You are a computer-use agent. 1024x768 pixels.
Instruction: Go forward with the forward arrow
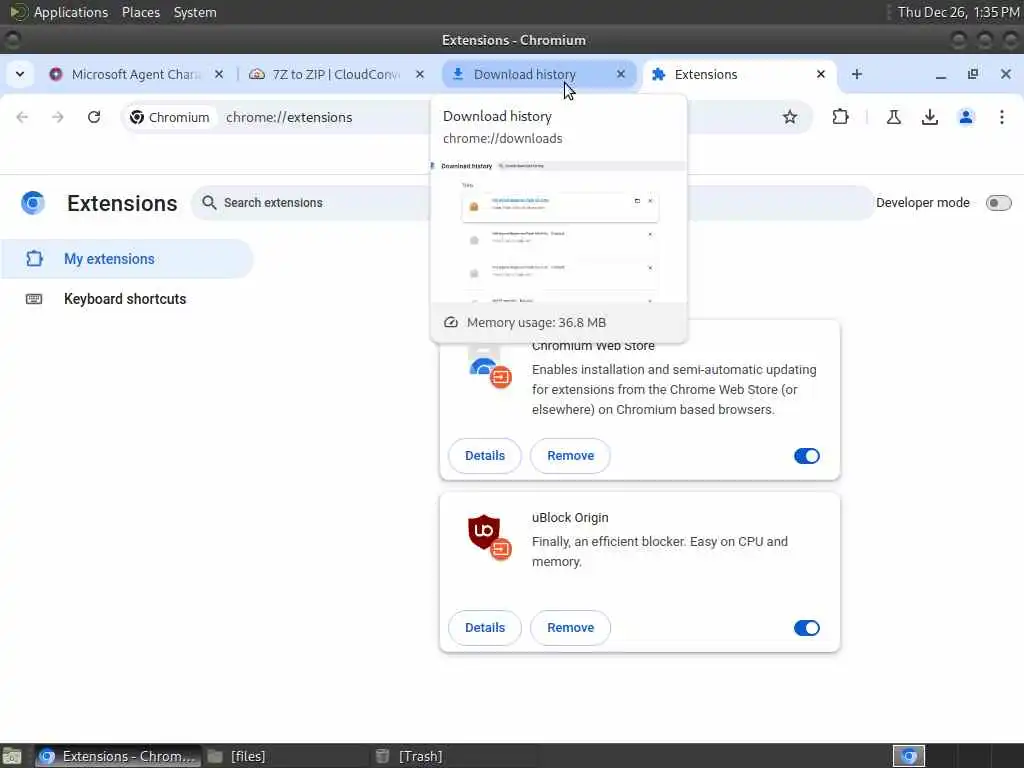tap(58, 117)
